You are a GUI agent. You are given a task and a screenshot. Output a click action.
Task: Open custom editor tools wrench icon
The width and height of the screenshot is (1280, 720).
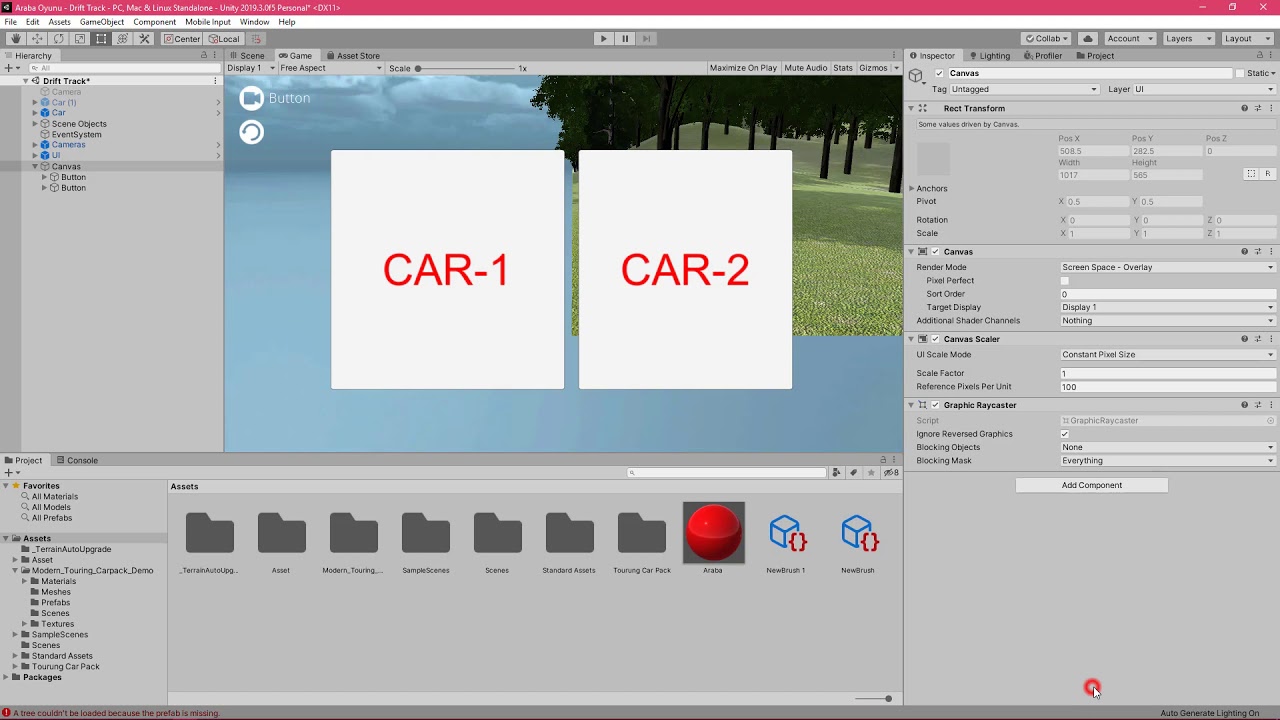pos(144,39)
